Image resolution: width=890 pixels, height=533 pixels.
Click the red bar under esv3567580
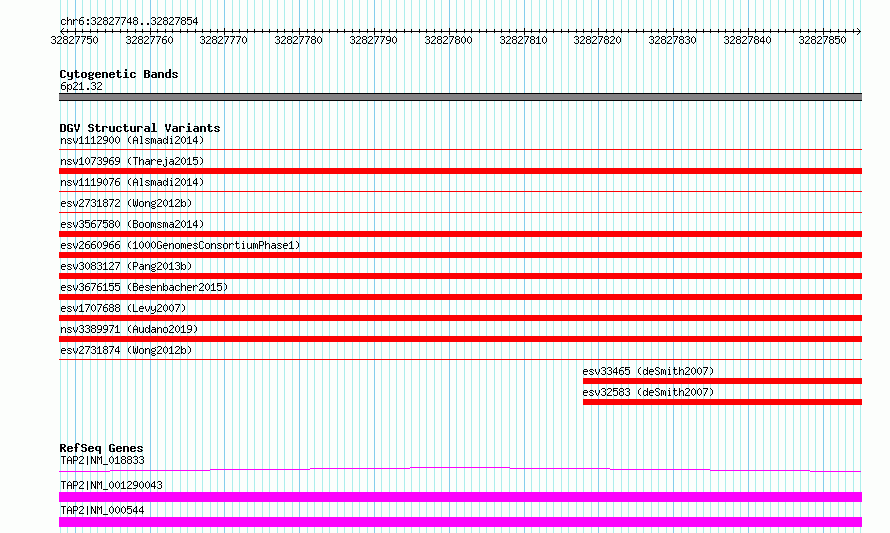pyautogui.click(x=460, y=234)
